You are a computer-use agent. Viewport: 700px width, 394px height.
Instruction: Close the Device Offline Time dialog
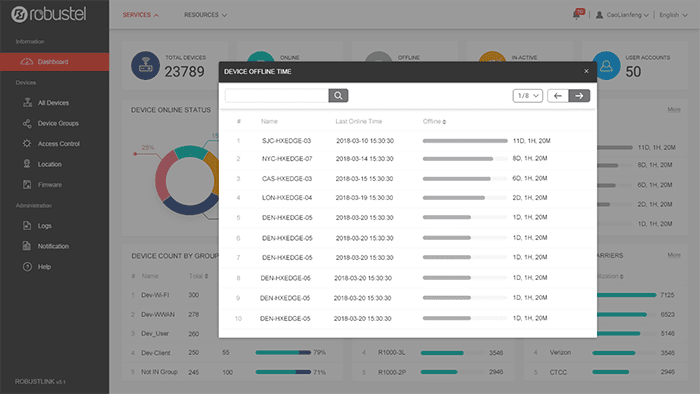pos(586,71)
